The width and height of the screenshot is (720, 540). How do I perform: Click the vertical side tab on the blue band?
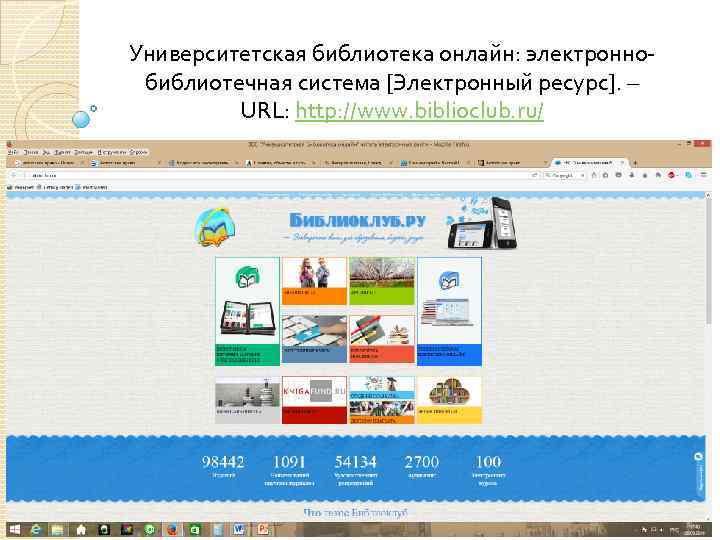(x=699, y=473)
